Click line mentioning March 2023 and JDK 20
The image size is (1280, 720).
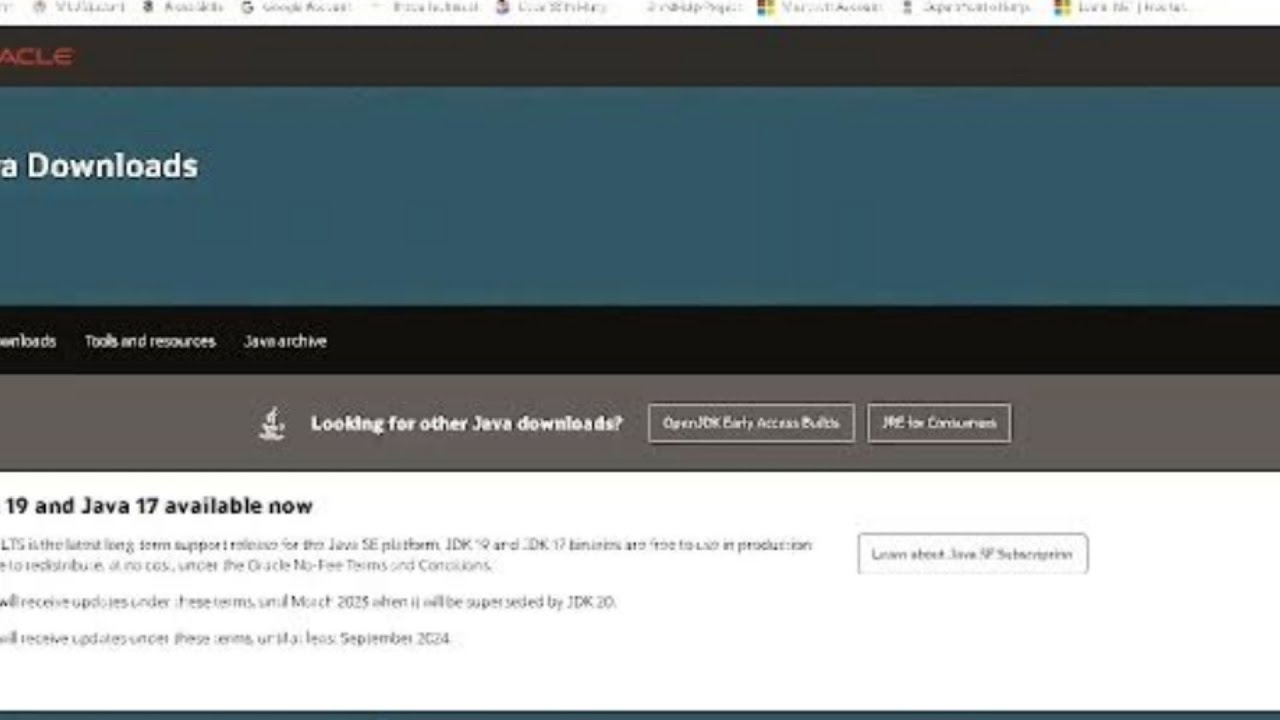(308, 602)
